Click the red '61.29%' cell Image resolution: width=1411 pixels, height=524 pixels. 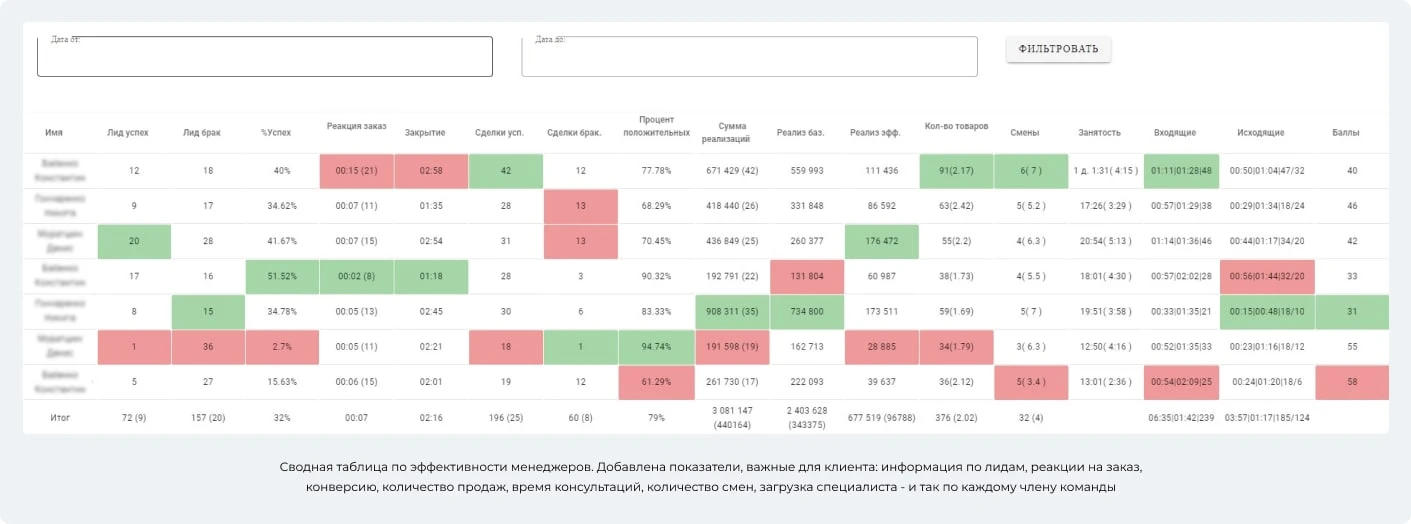(656, 382)
